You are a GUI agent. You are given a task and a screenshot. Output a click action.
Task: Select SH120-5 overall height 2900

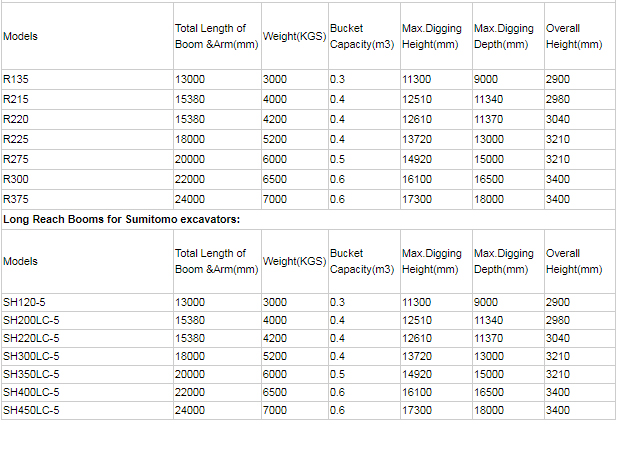pyautogui.click(x=558, y=302)
